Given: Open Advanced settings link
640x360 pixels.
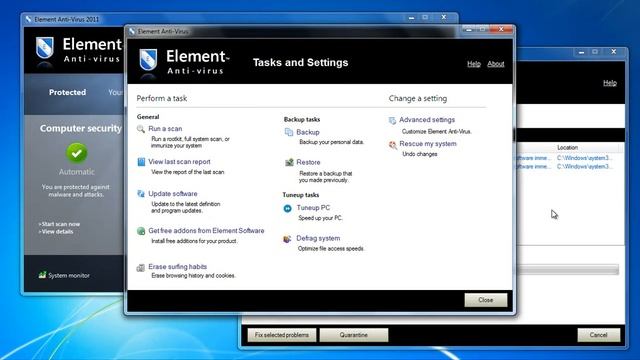Looking at the screenshot, I should 427,120.
